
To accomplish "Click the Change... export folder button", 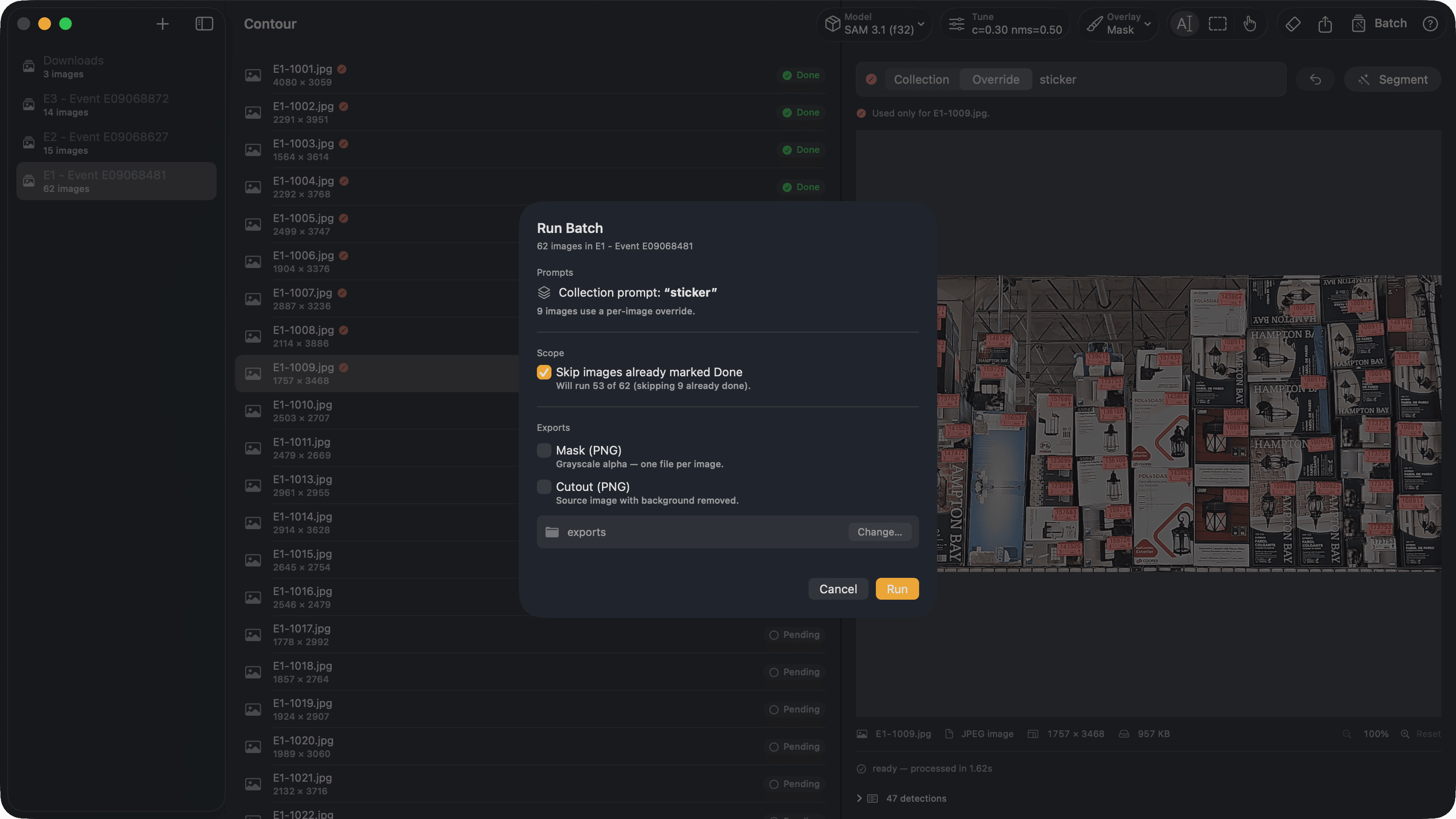I will coord(880,532).
